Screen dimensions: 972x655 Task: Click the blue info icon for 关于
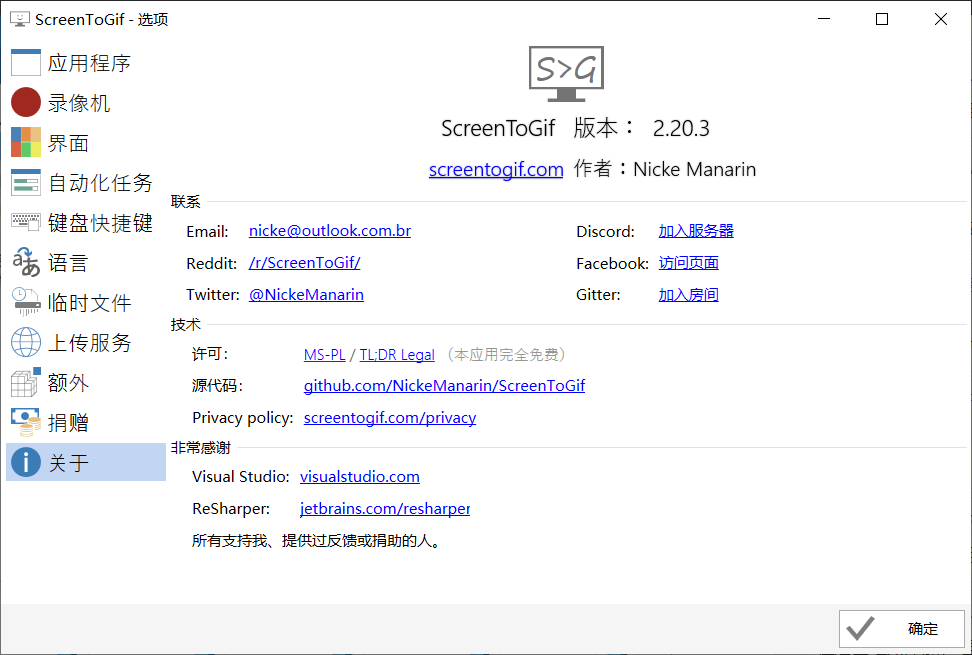(25, 462)
